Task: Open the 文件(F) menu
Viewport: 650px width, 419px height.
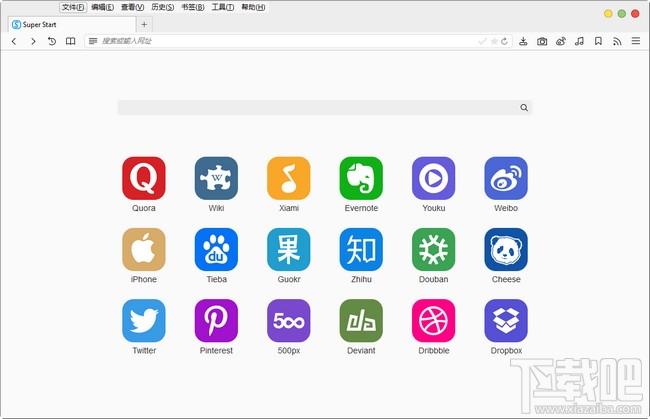Action: coord(73,7)
